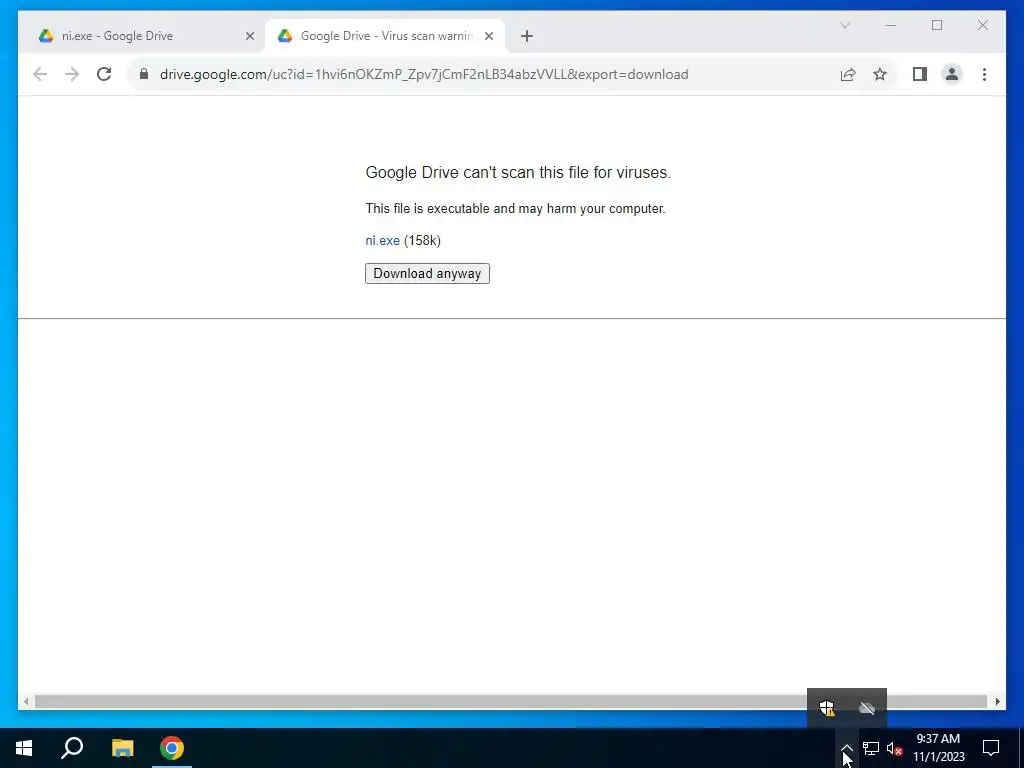Click the Download anyway button
Image resolution: width=1024 pixels, height=768 pixels.
[427, 274]
